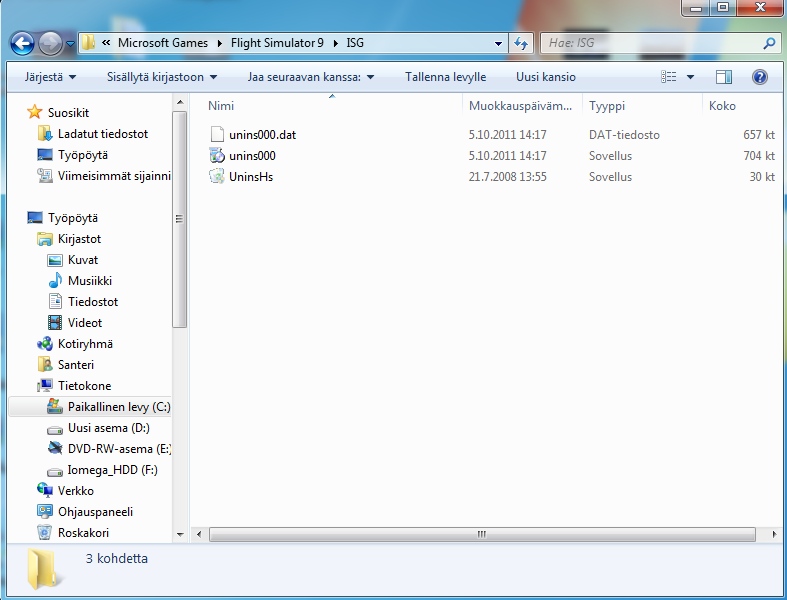Click the folder icon in address bar
Viewport: 787px width, 600px height.
pos(88,43)
